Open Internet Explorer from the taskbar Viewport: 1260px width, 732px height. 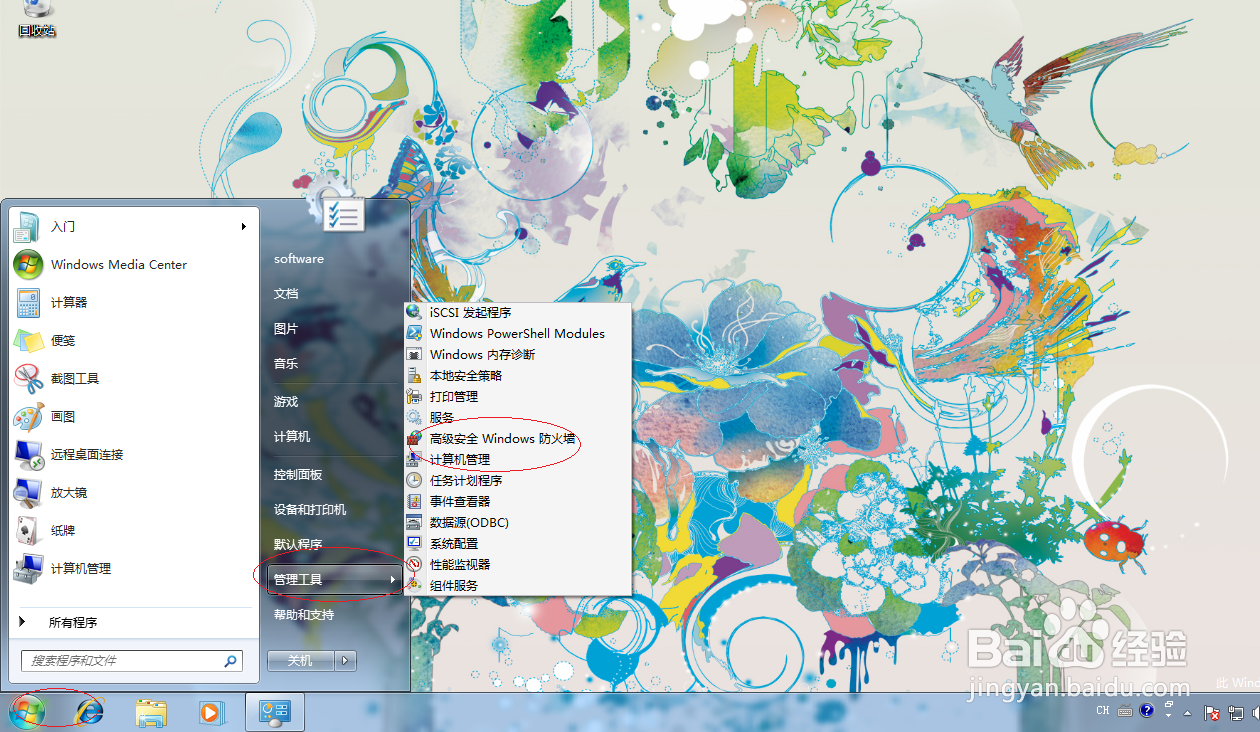pos(89,712)
